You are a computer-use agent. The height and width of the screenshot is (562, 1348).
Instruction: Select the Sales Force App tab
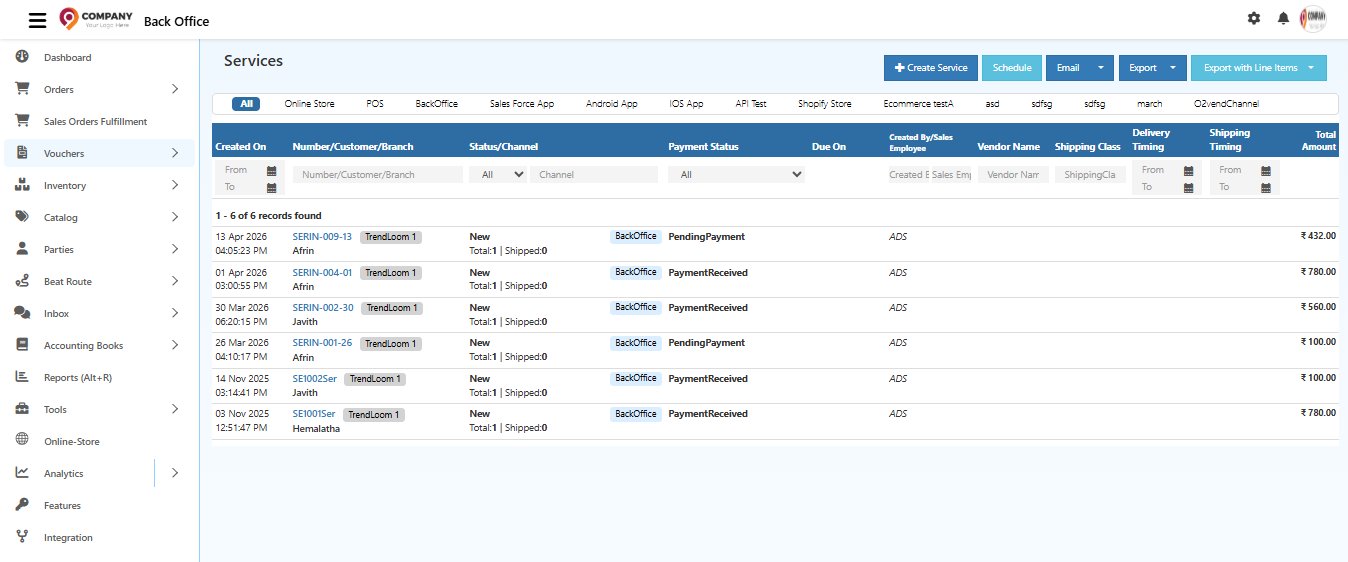522,104
